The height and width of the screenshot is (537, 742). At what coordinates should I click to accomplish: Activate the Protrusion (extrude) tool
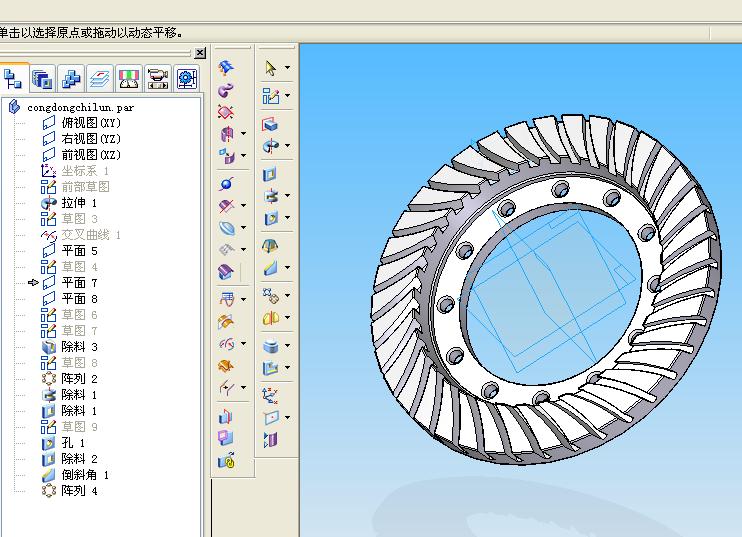pos(270,124)
